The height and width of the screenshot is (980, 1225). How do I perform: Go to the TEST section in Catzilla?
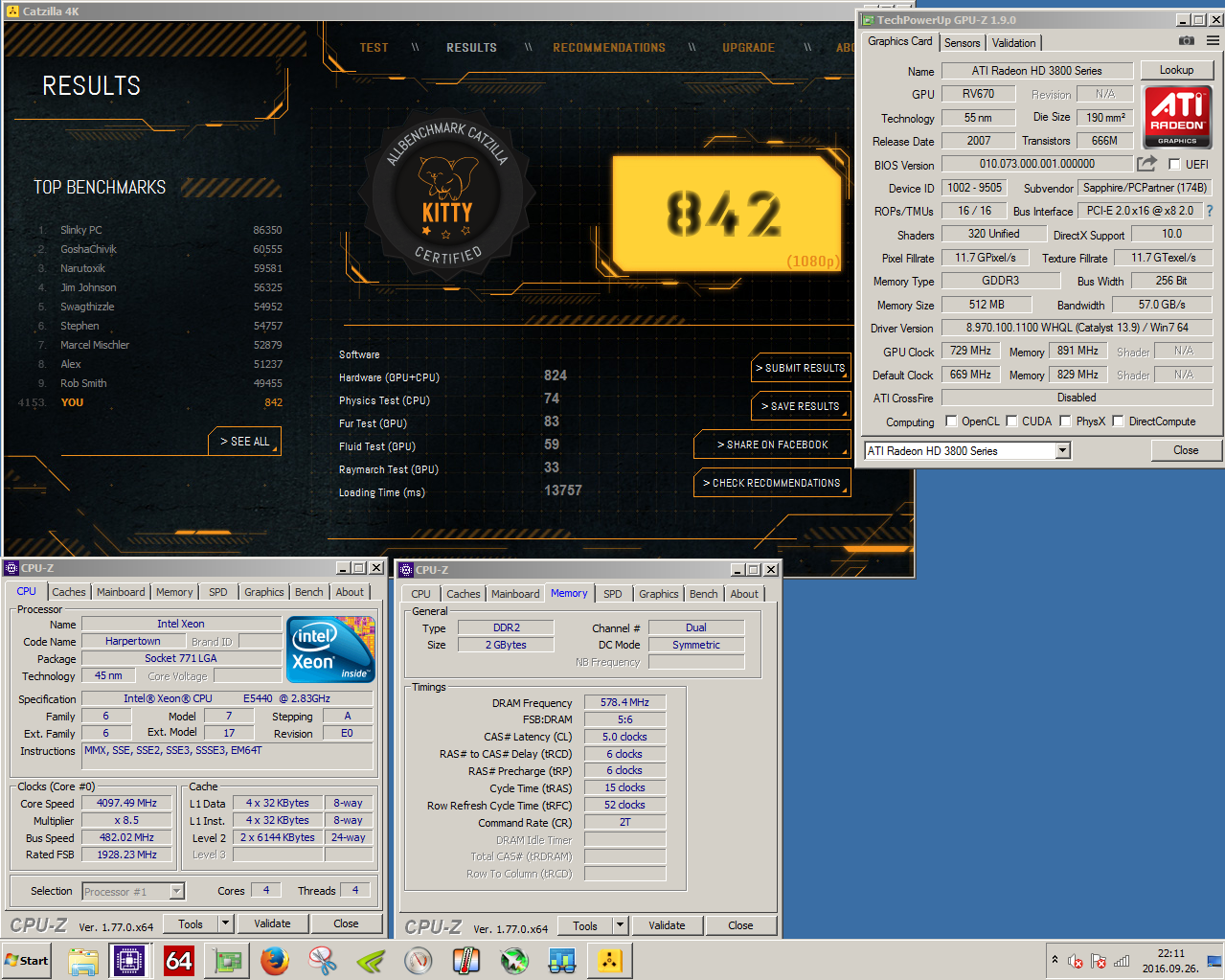pos(374,47)
